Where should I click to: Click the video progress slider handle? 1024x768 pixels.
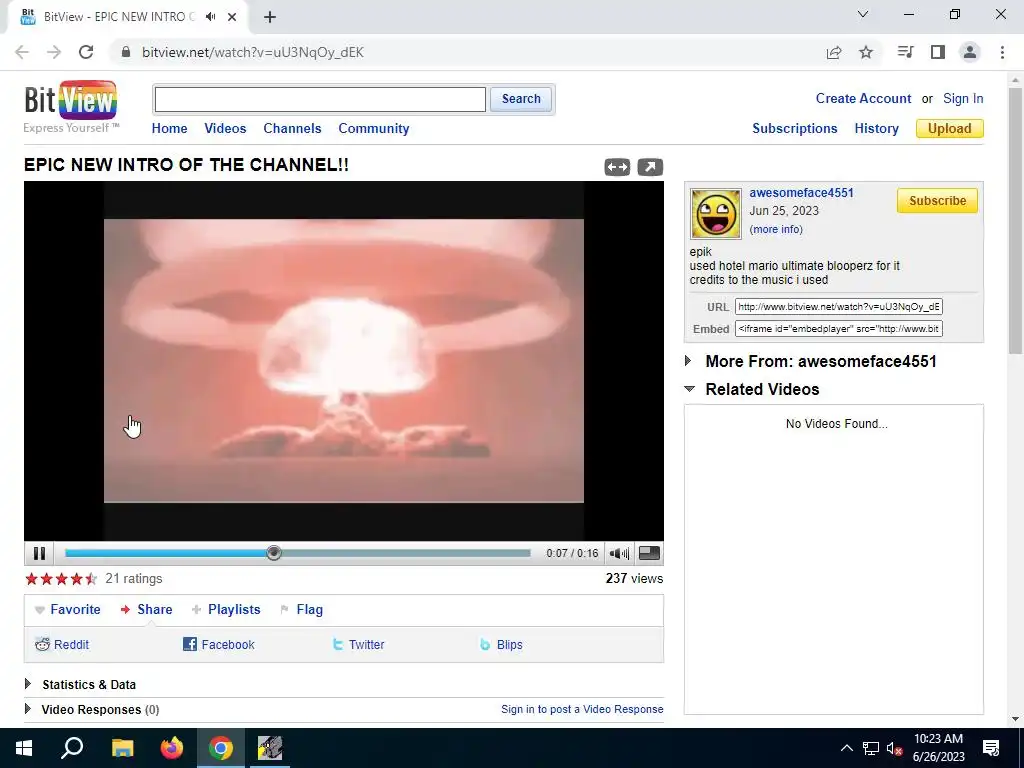pos(274,553)
